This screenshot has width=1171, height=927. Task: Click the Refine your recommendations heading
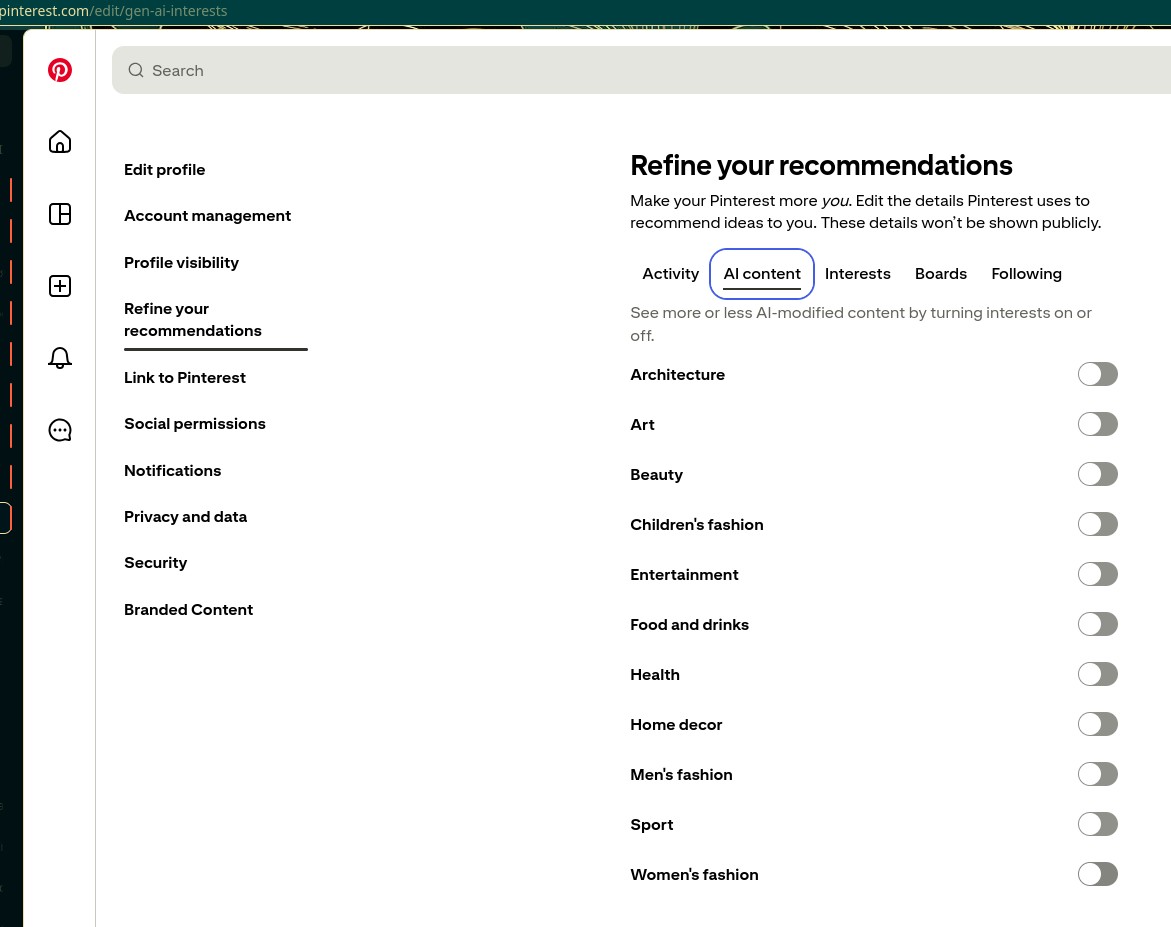(x=821, y=166)
